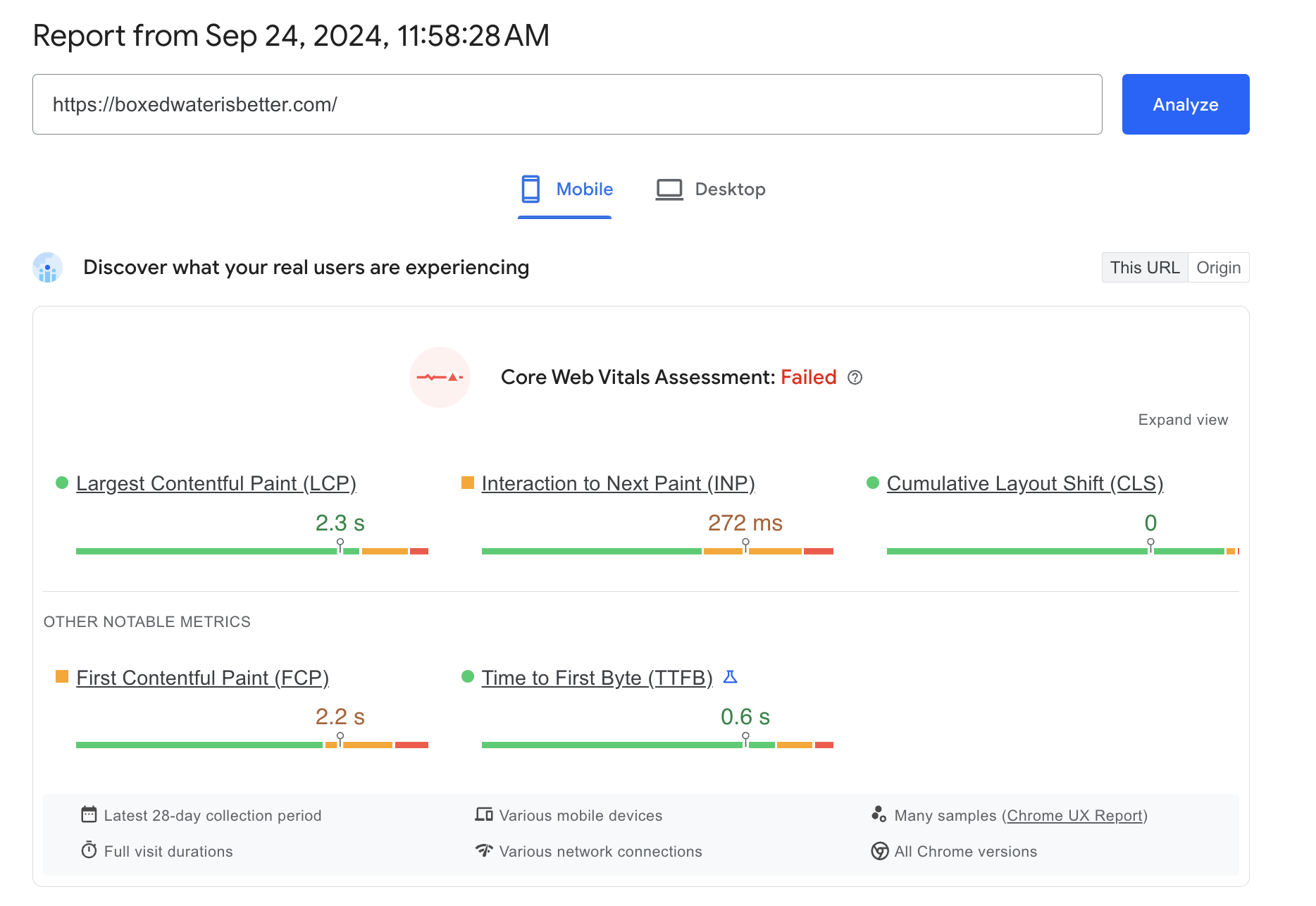
Task: Click the Core Web Vitals help icon
Action: (855, 378)
